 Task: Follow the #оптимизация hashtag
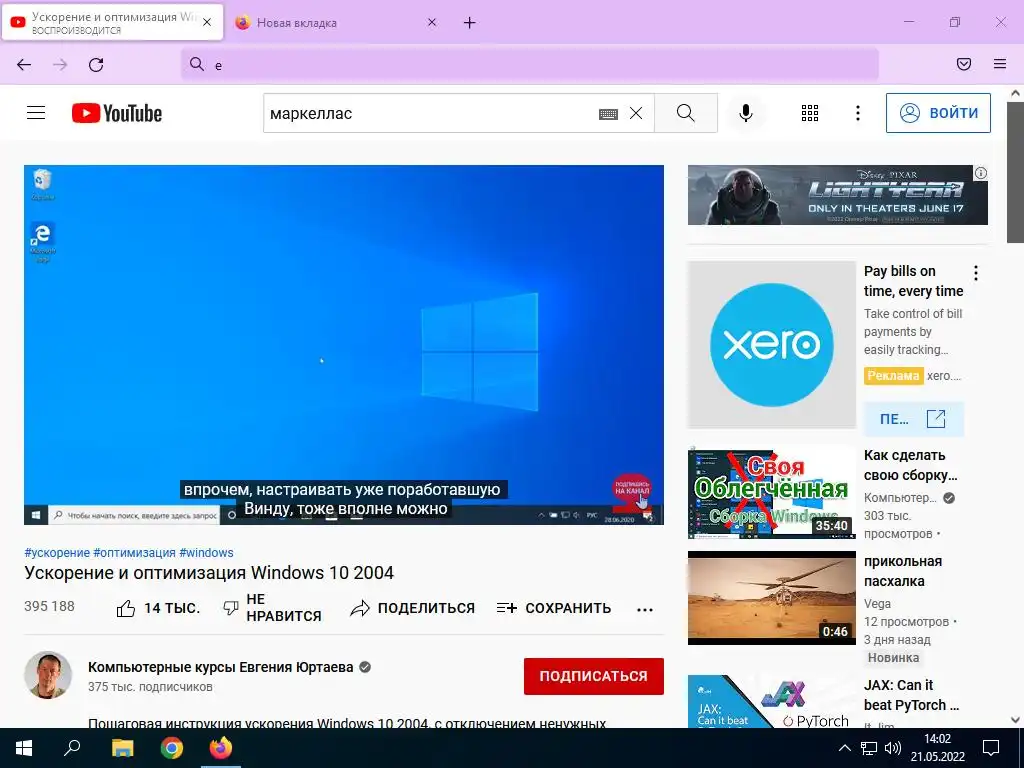(x=135, y=552)
